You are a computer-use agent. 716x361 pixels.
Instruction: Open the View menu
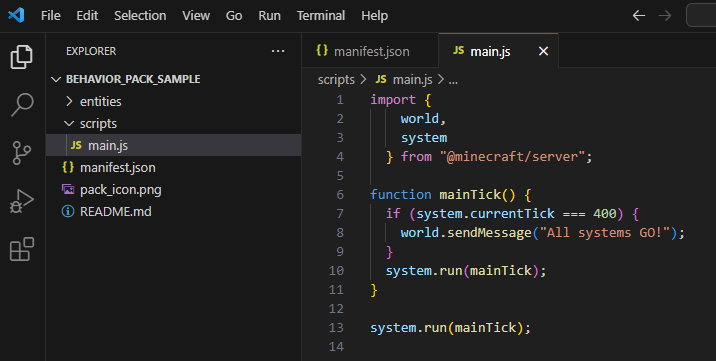tap(196, 16)
